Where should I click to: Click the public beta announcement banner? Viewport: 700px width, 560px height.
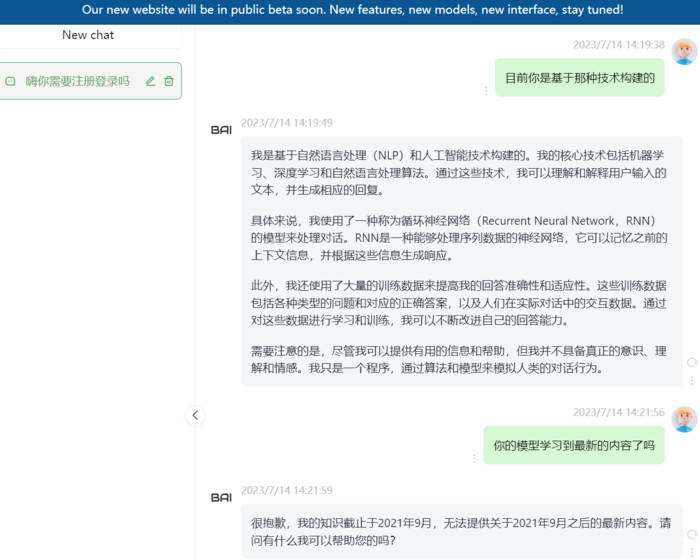(x=350, y=11)
